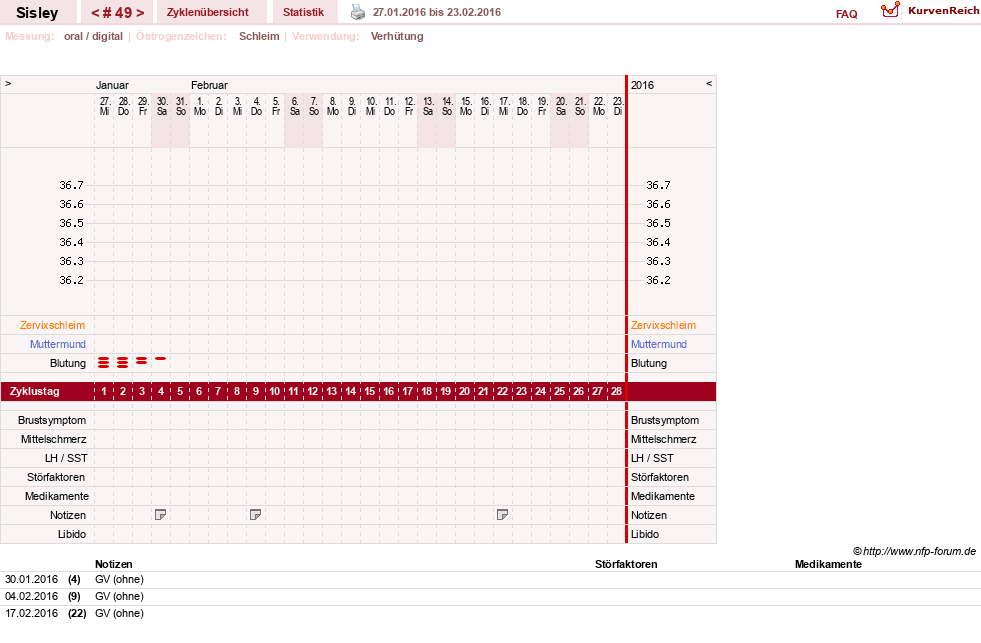Screen dimensions: 981x643
Task: Open note icon on cycle day 4
Action: (160, 515)
